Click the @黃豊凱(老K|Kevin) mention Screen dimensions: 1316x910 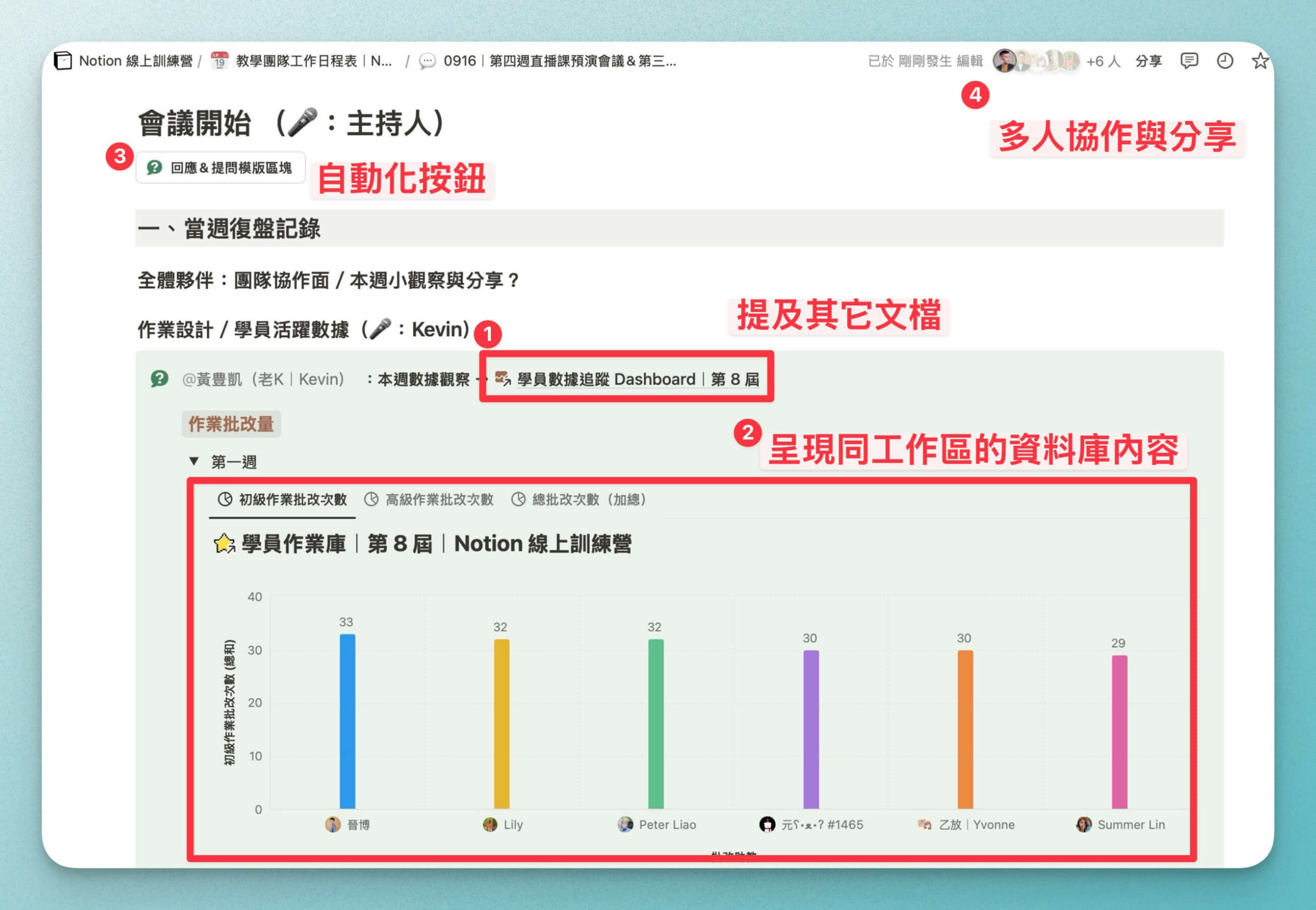(x=263, y=379)
